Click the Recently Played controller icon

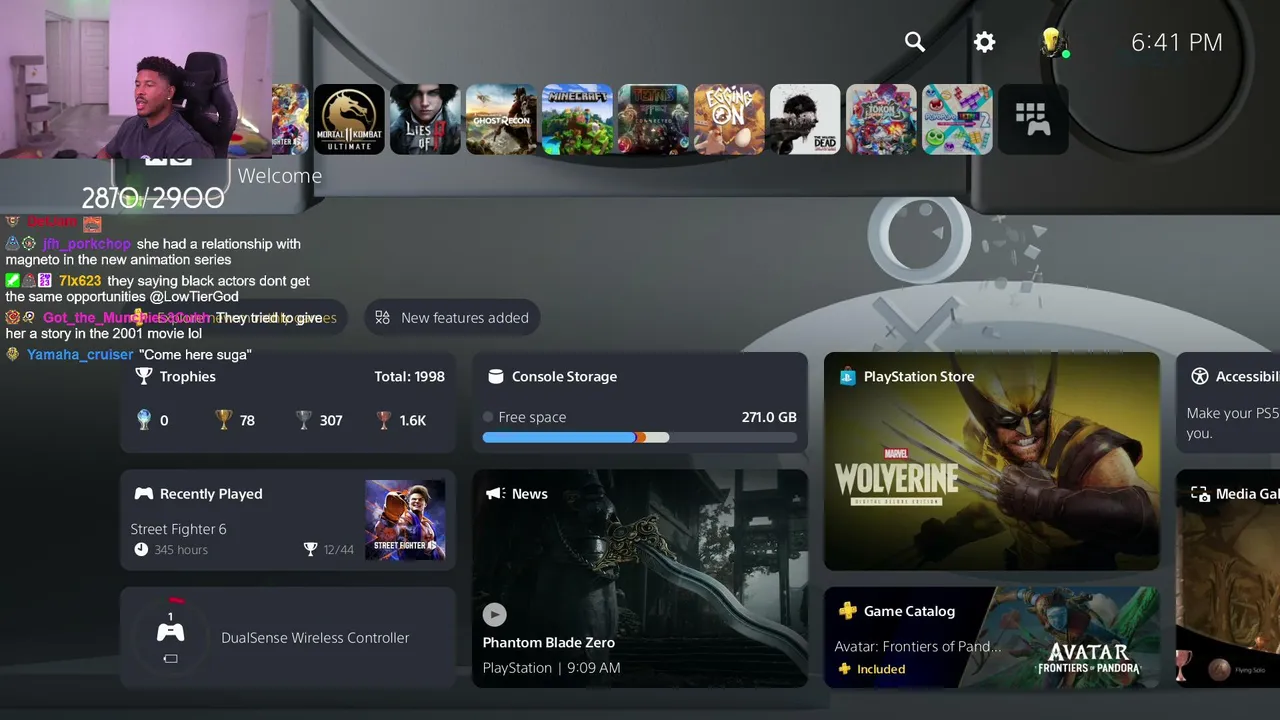pos(144,493)
